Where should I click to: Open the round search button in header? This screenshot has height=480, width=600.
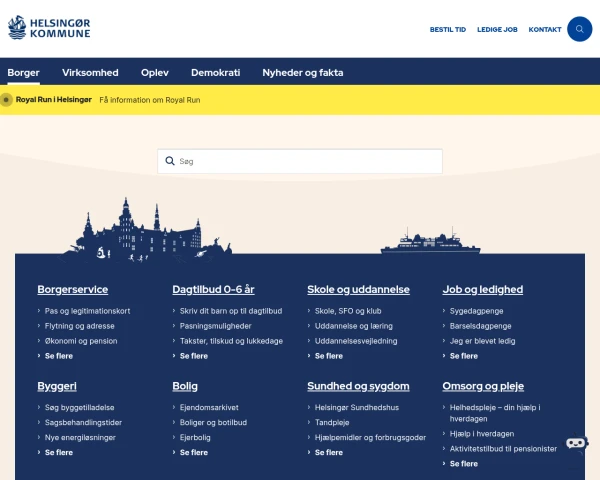point(580,29)
